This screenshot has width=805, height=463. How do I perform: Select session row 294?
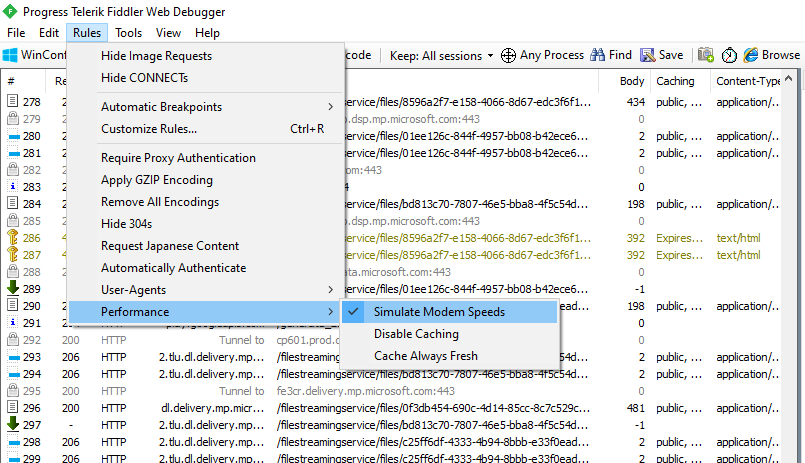[393, 374]
